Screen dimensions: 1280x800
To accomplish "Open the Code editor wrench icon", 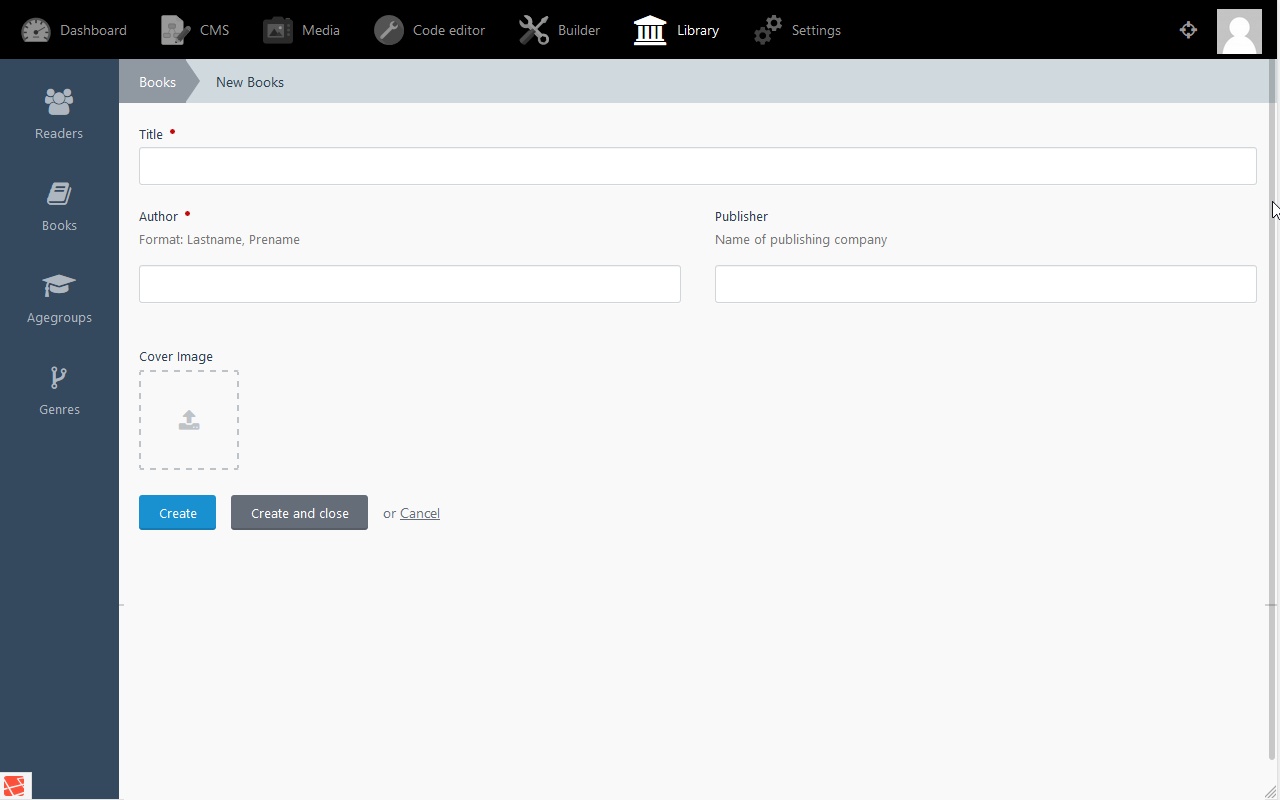I will click(389, 30).
